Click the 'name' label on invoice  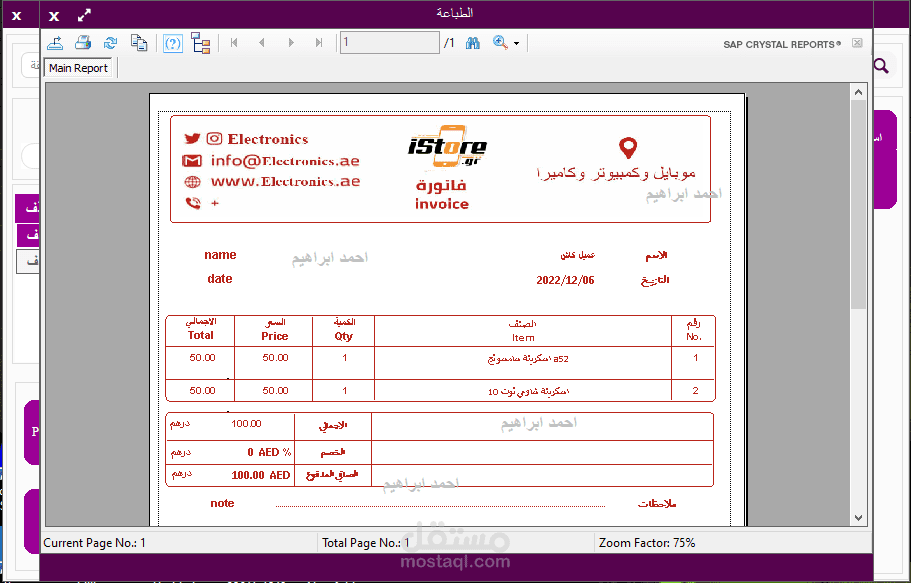(220, 255)
